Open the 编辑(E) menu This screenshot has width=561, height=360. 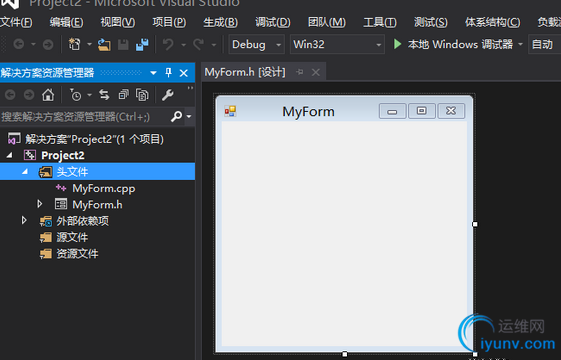(x=67, y=22)
